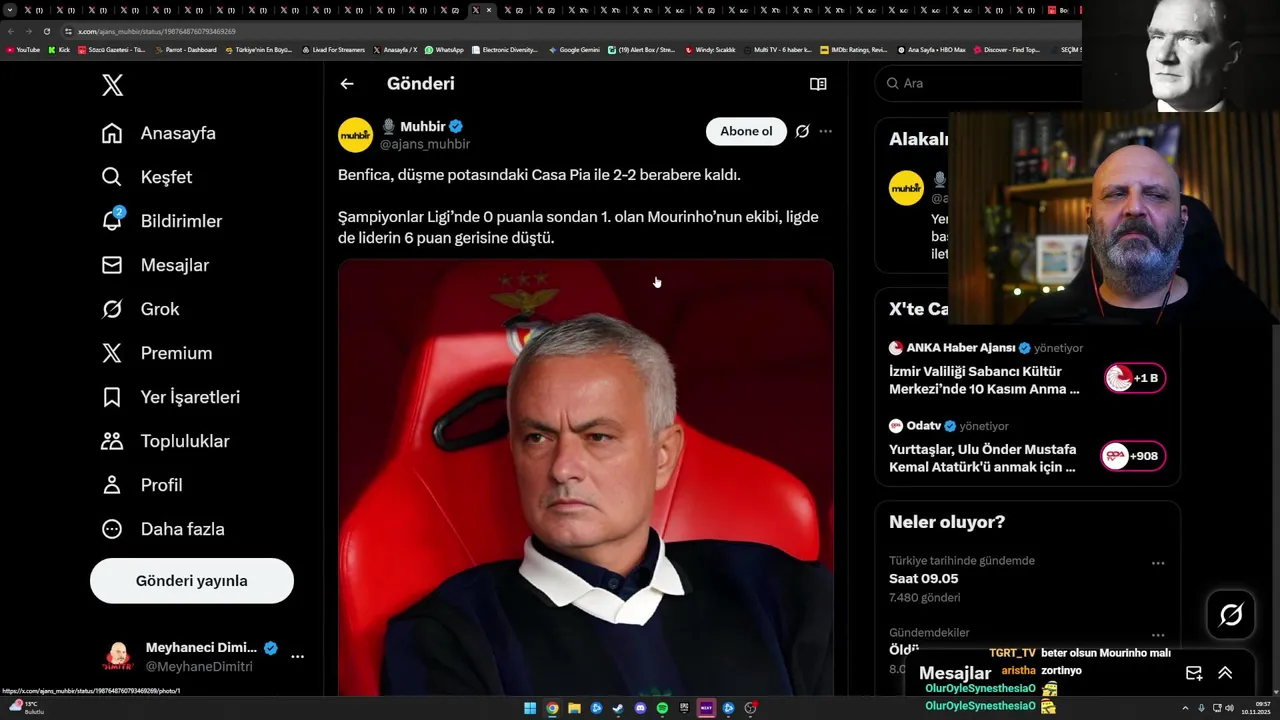The width and height of the screenshot is (1280, 720).
Task: Click the Grok icon next to Abone ol
Action: click(802, 131)
